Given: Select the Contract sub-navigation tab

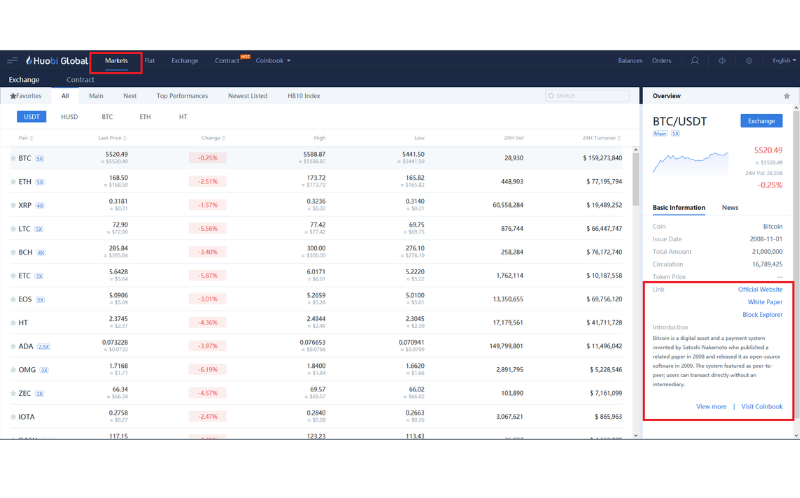Looking at the screenshot, I should [80, 80].
